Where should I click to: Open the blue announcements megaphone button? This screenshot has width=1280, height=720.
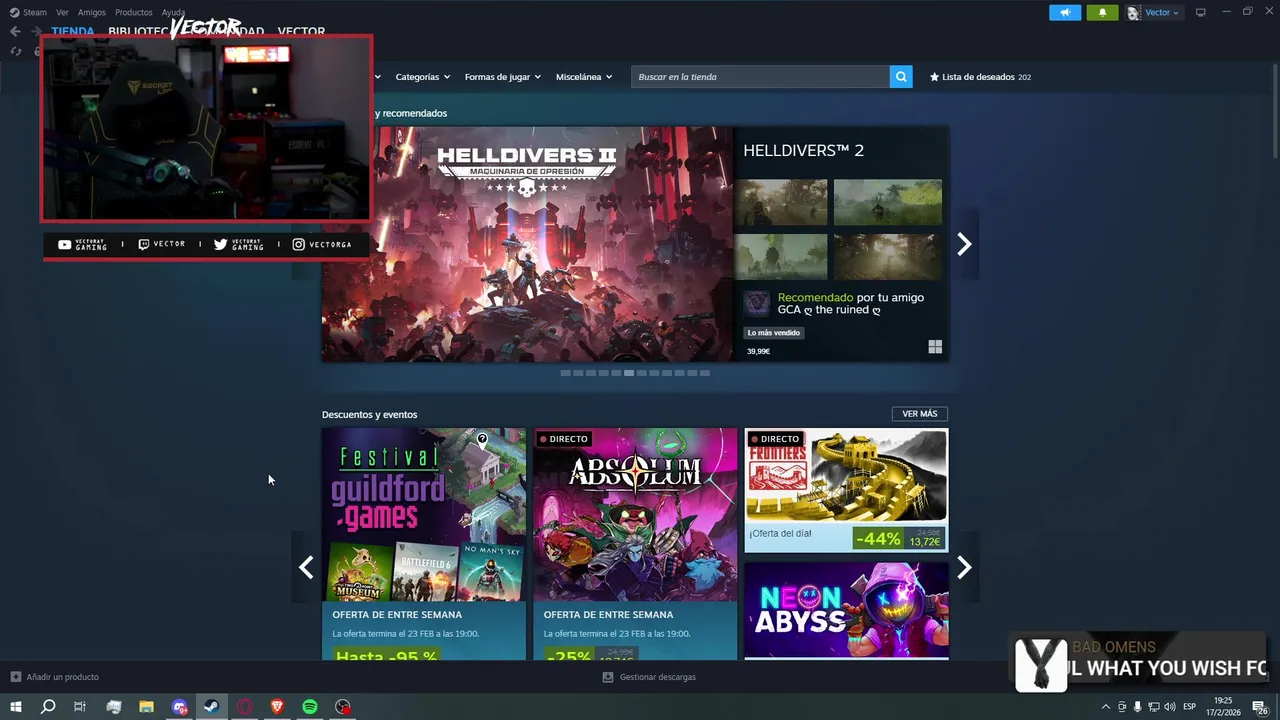pyautogui.click(x=1065, y=12)
